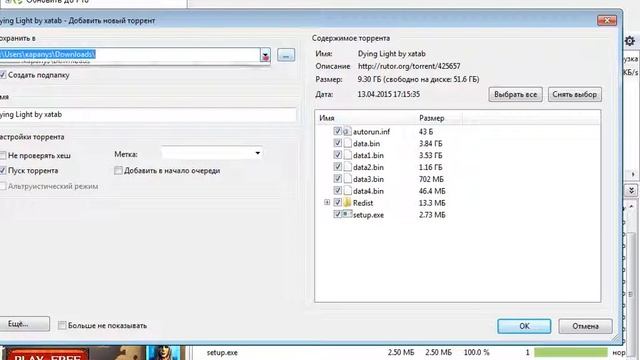This screenshot has width=640, height=360.
Task: Open the save path dropdown arrow
Action: click(x=265, y=55)
